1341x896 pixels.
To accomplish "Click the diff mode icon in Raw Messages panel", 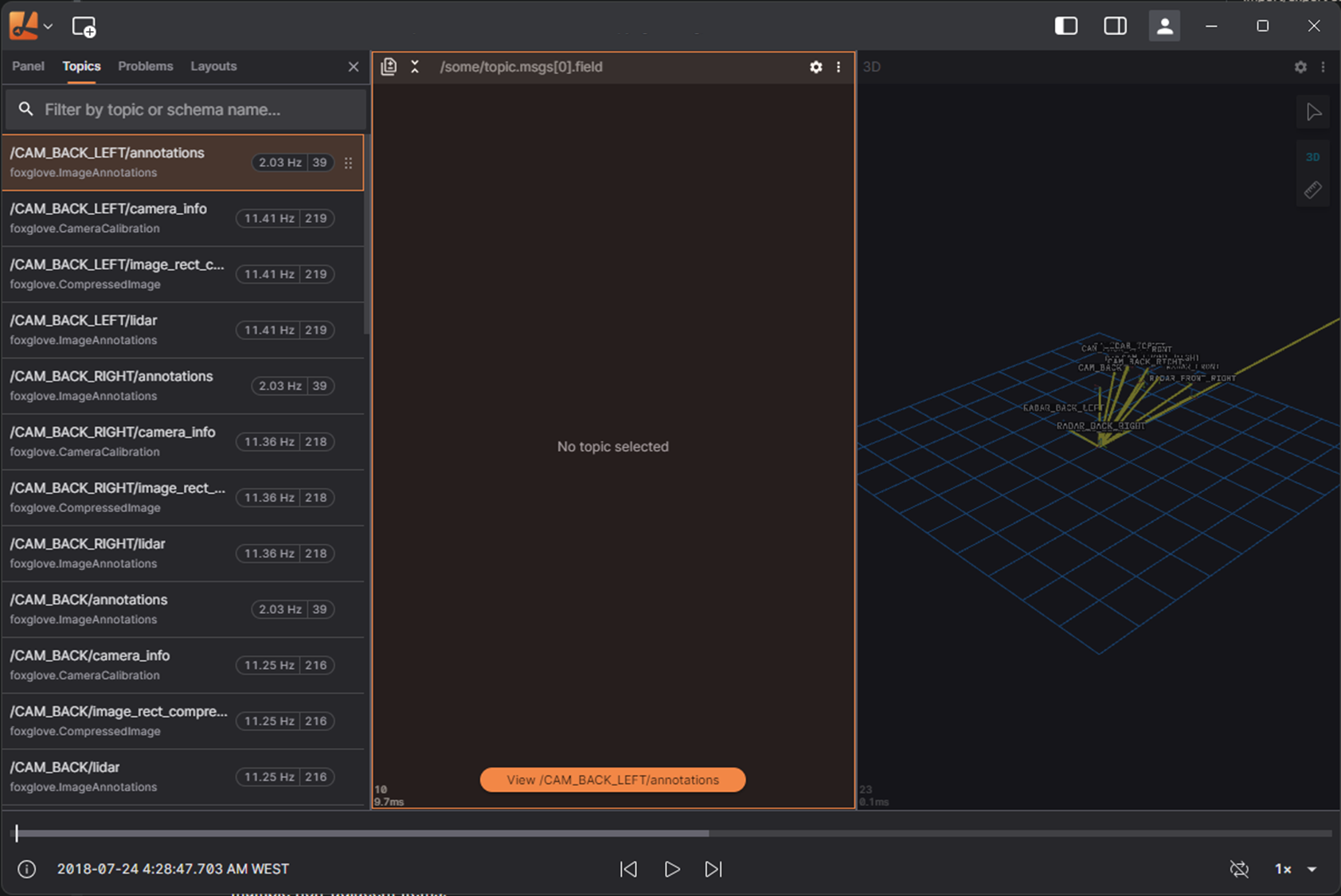I will pos(389,67).
